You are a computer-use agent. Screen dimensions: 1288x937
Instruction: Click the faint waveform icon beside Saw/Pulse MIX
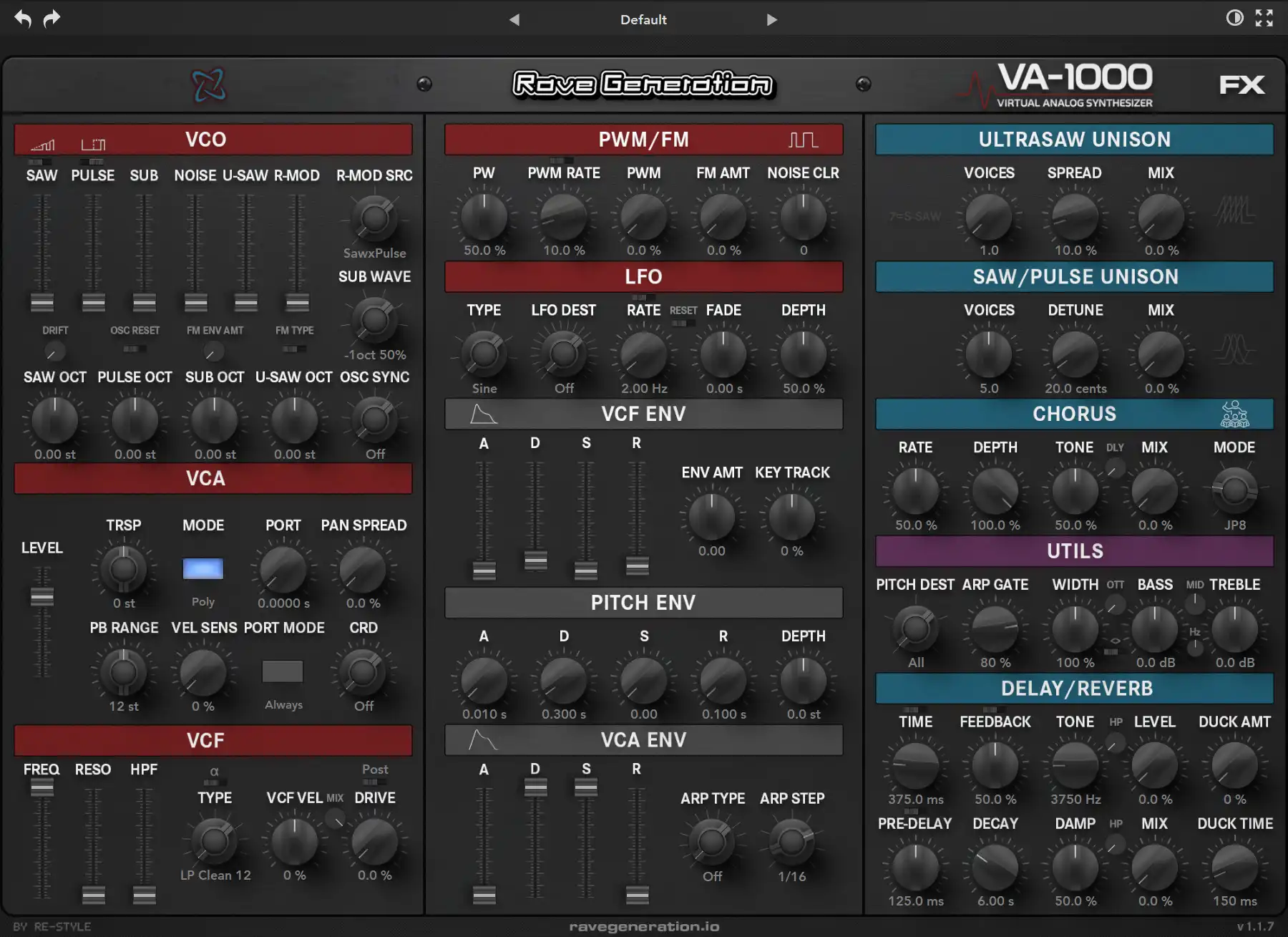1235,349
